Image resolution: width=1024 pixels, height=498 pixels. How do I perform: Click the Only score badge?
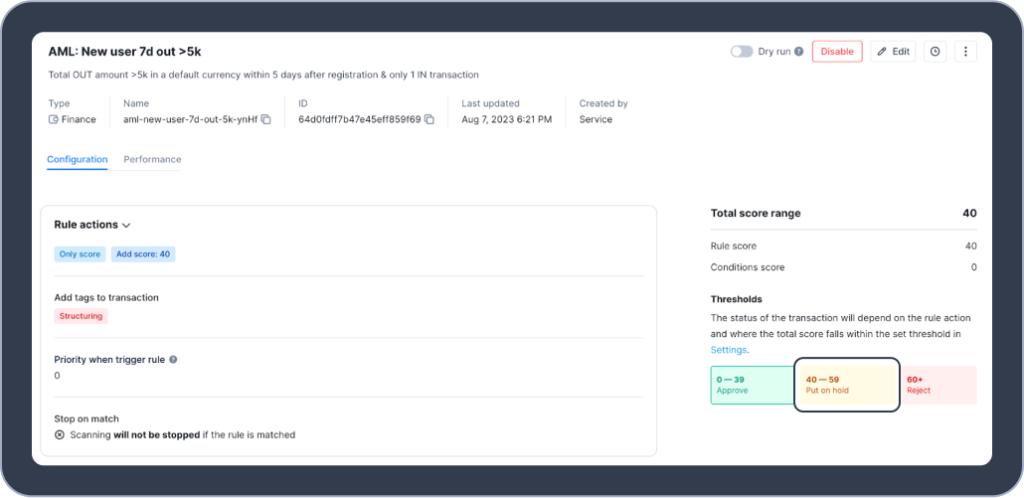tap(80, 254)
